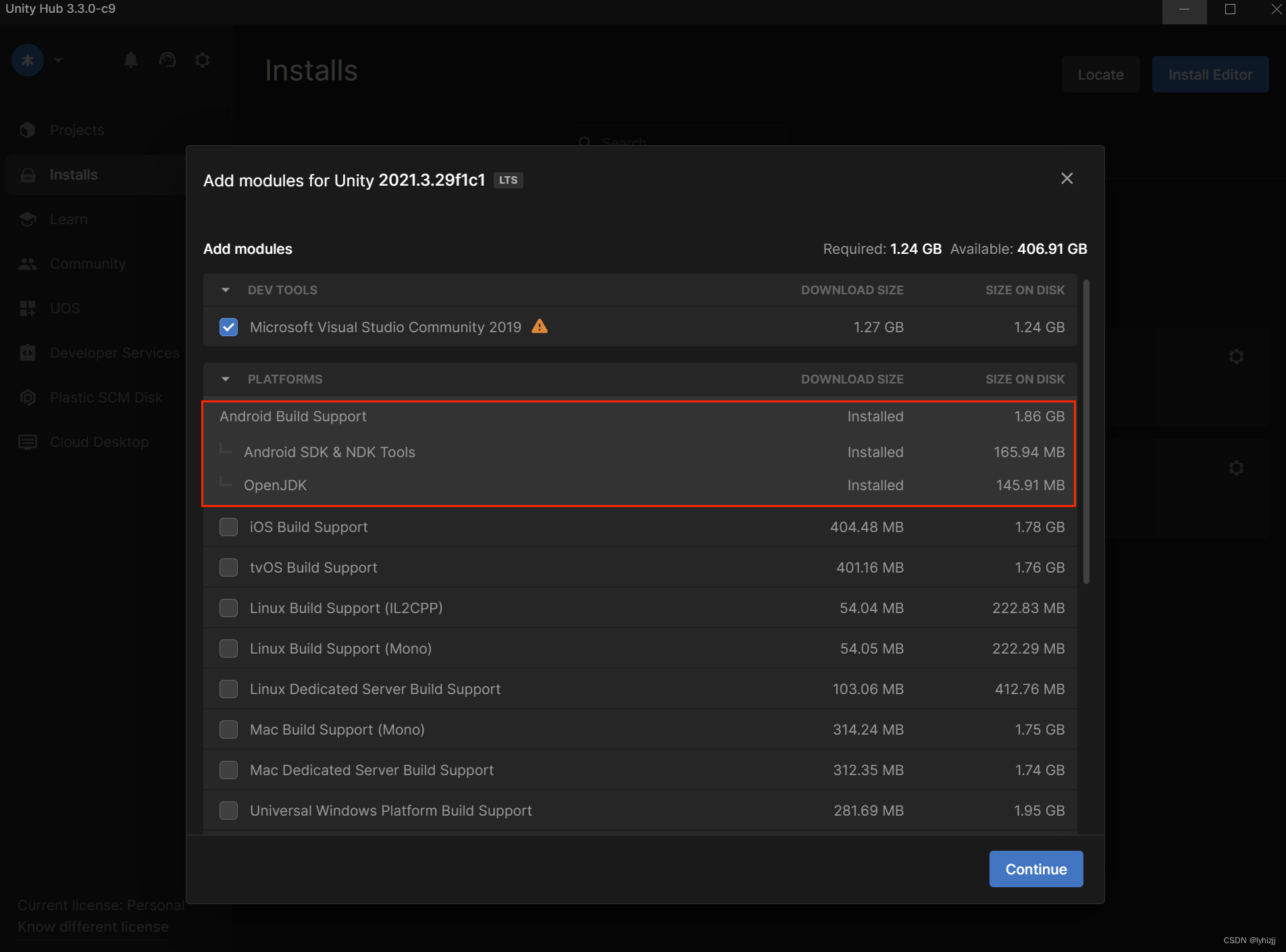Click the Android SDK & NDK Tools row
1286x952 pixels.
point(639,452)
